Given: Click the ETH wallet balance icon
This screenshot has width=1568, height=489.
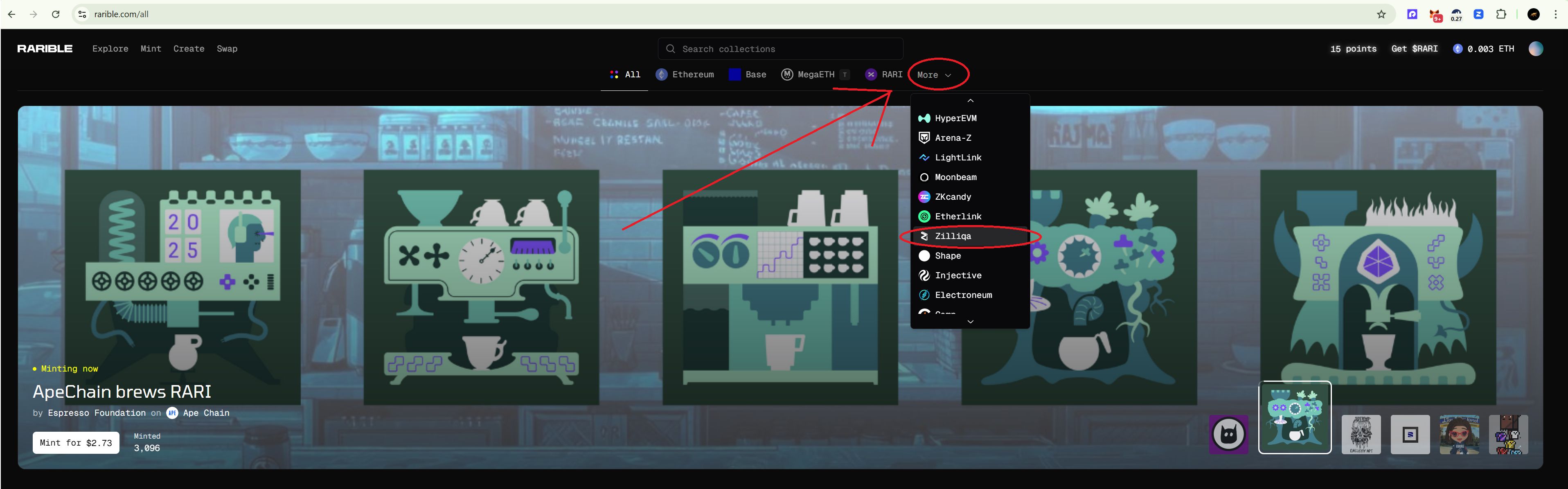Looking at the screenshot, I should pyautogui.click(x=1457, y=49).
